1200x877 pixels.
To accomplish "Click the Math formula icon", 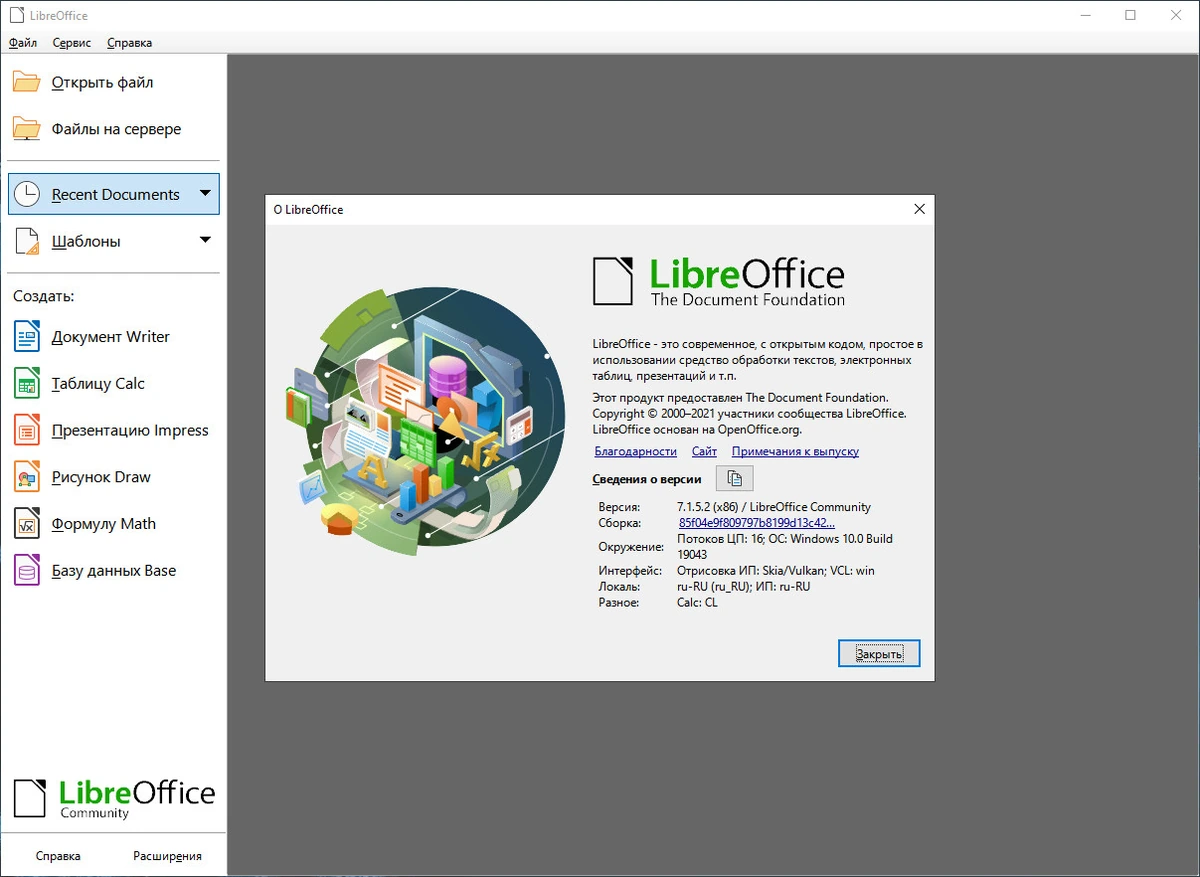I will coord(27,524).
